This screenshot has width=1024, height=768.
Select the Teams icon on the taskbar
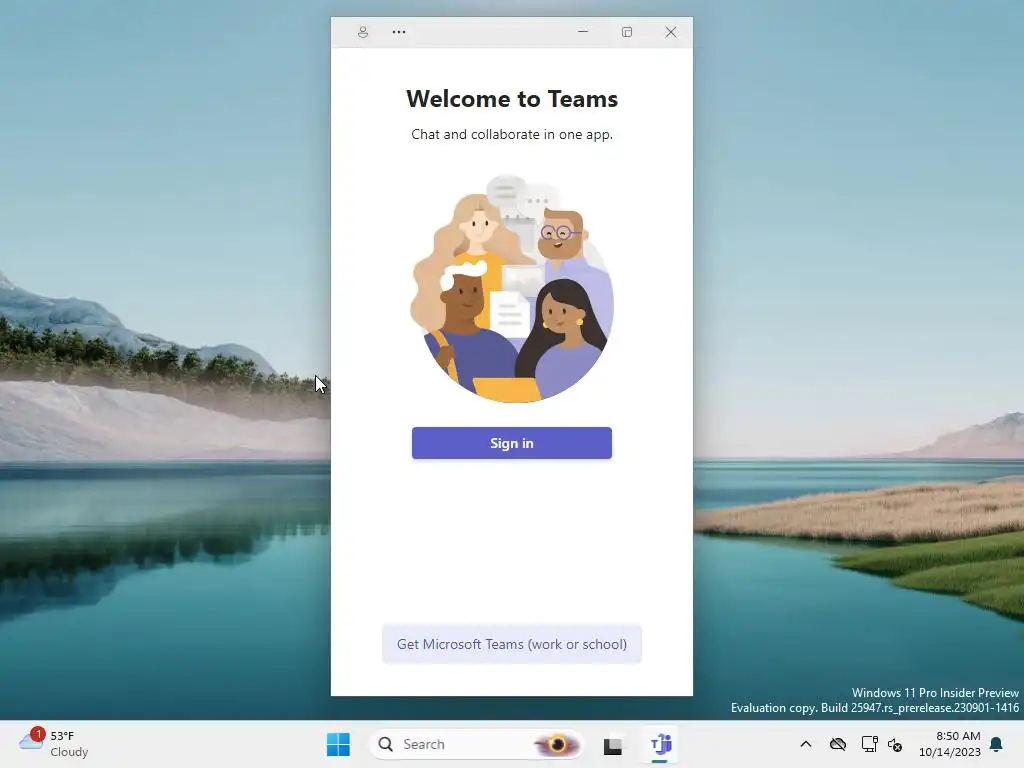[x=660, y=744]
